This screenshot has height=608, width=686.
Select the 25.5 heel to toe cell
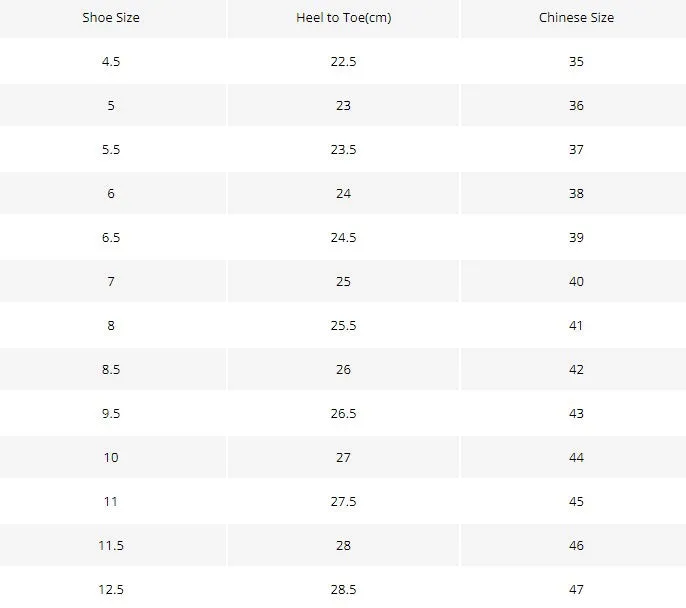343,325
